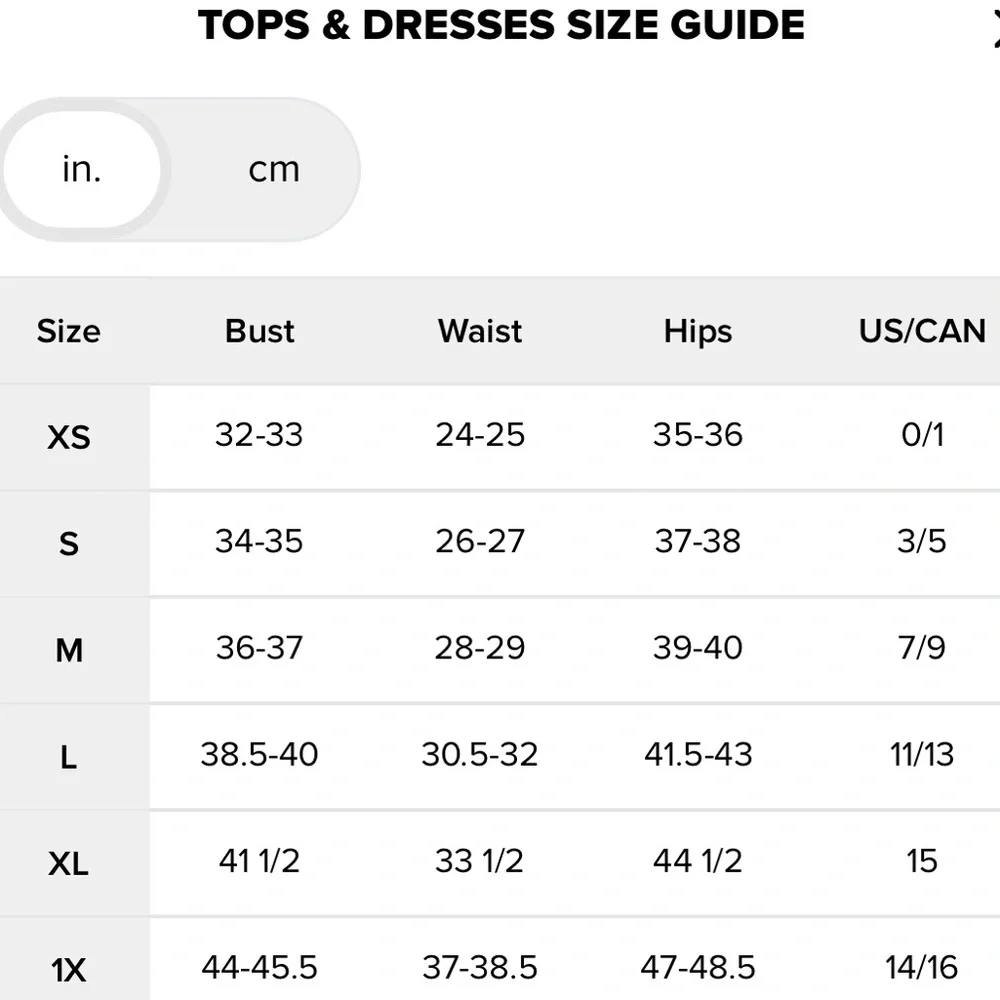Close the size guide with the X

coord(995,30)
